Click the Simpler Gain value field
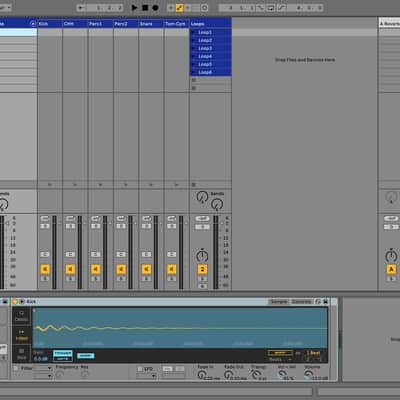400x400 pixels. click(x=41, y=359)
